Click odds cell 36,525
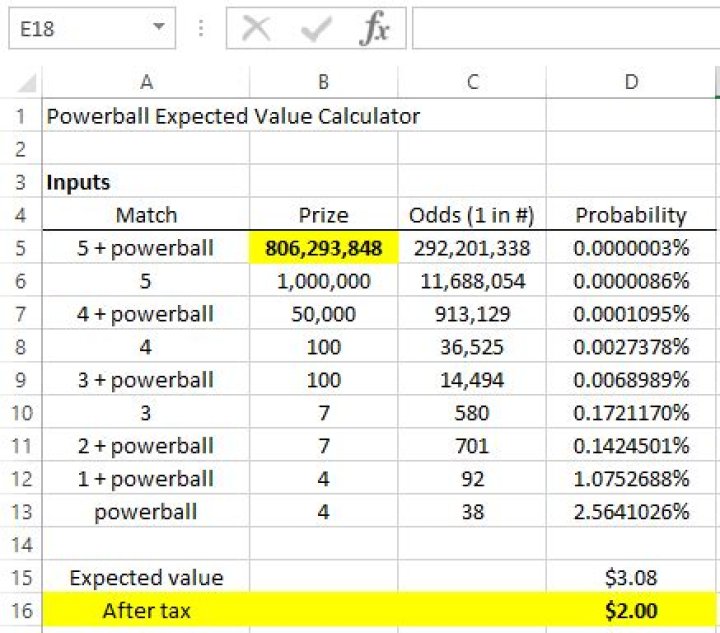 (x=472, y=347)
